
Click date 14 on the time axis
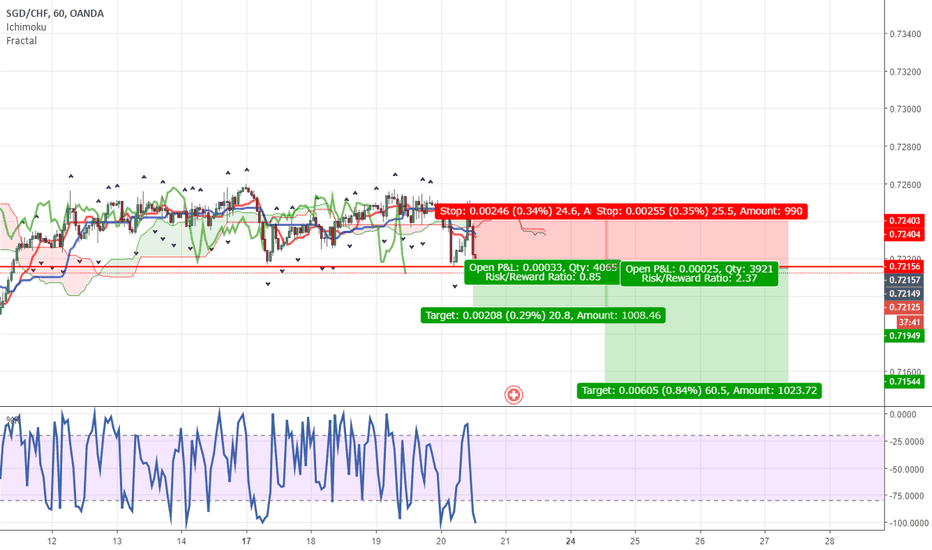pyautogui.click(x=181, y=541)
